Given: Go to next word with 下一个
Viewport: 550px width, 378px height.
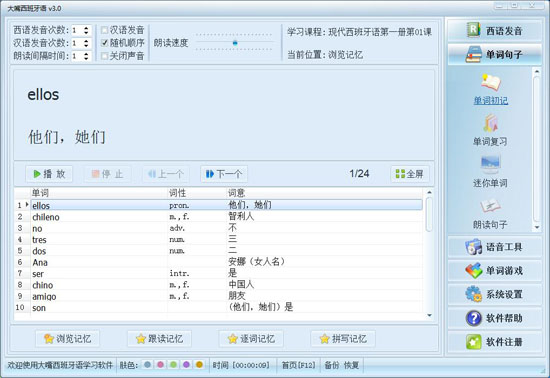Looking at the screenshot, I should point(224,174).
